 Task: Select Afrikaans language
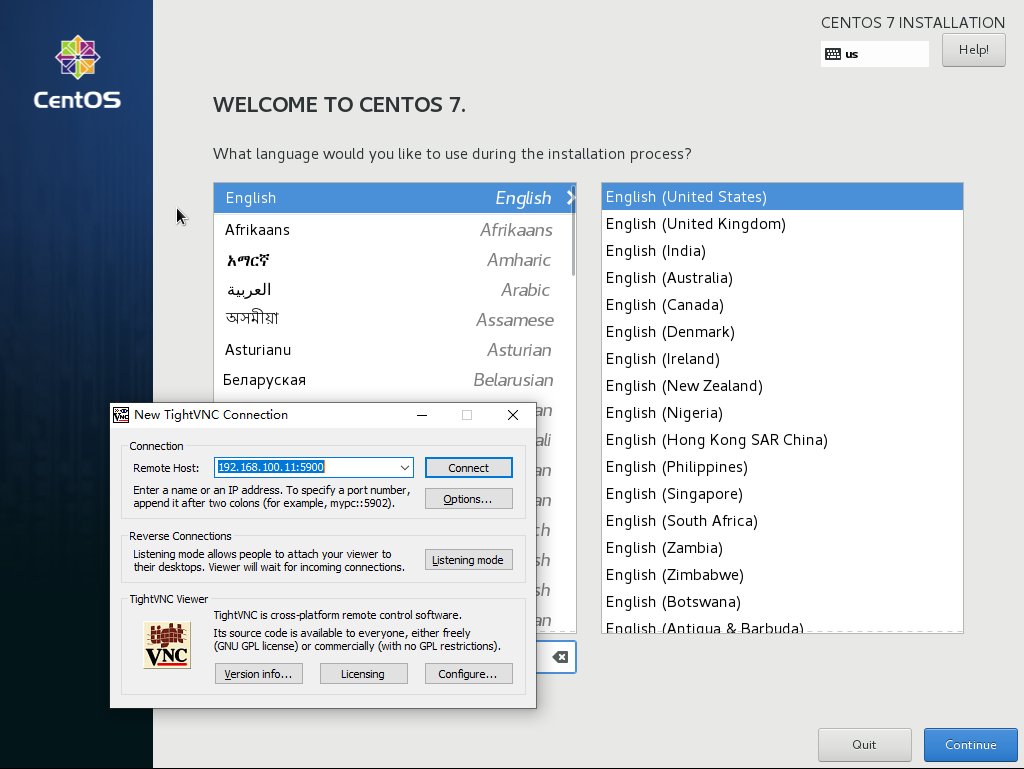click(x=392, y=230)
